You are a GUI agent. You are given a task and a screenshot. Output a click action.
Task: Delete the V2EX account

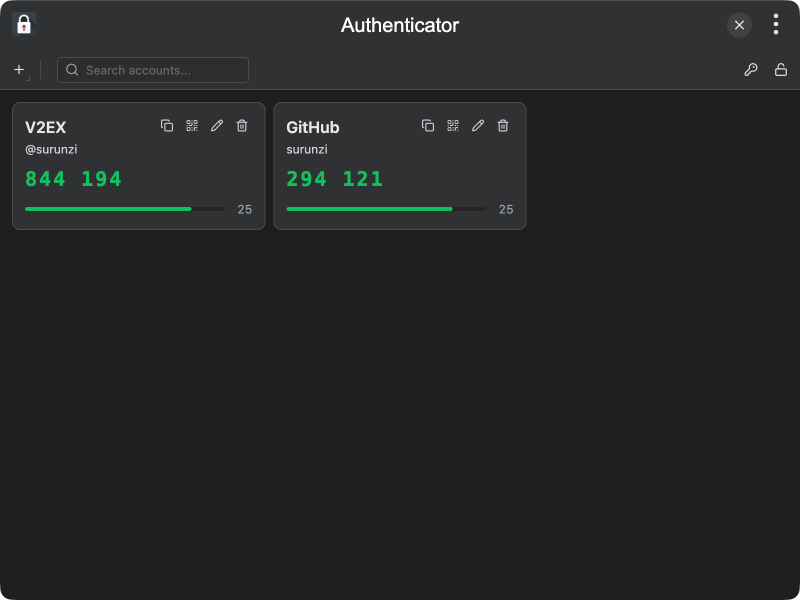coord(242,126)
